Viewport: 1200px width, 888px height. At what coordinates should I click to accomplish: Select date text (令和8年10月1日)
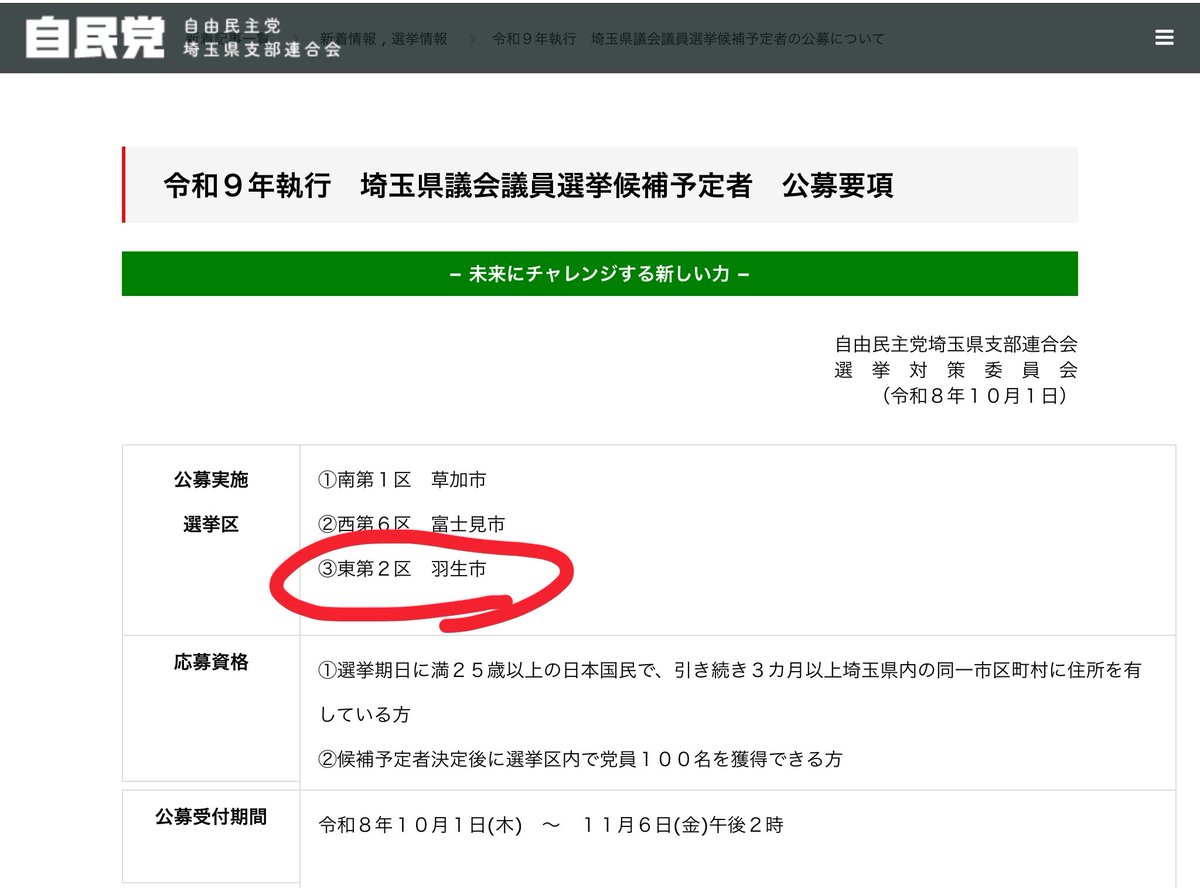point(976,395)
